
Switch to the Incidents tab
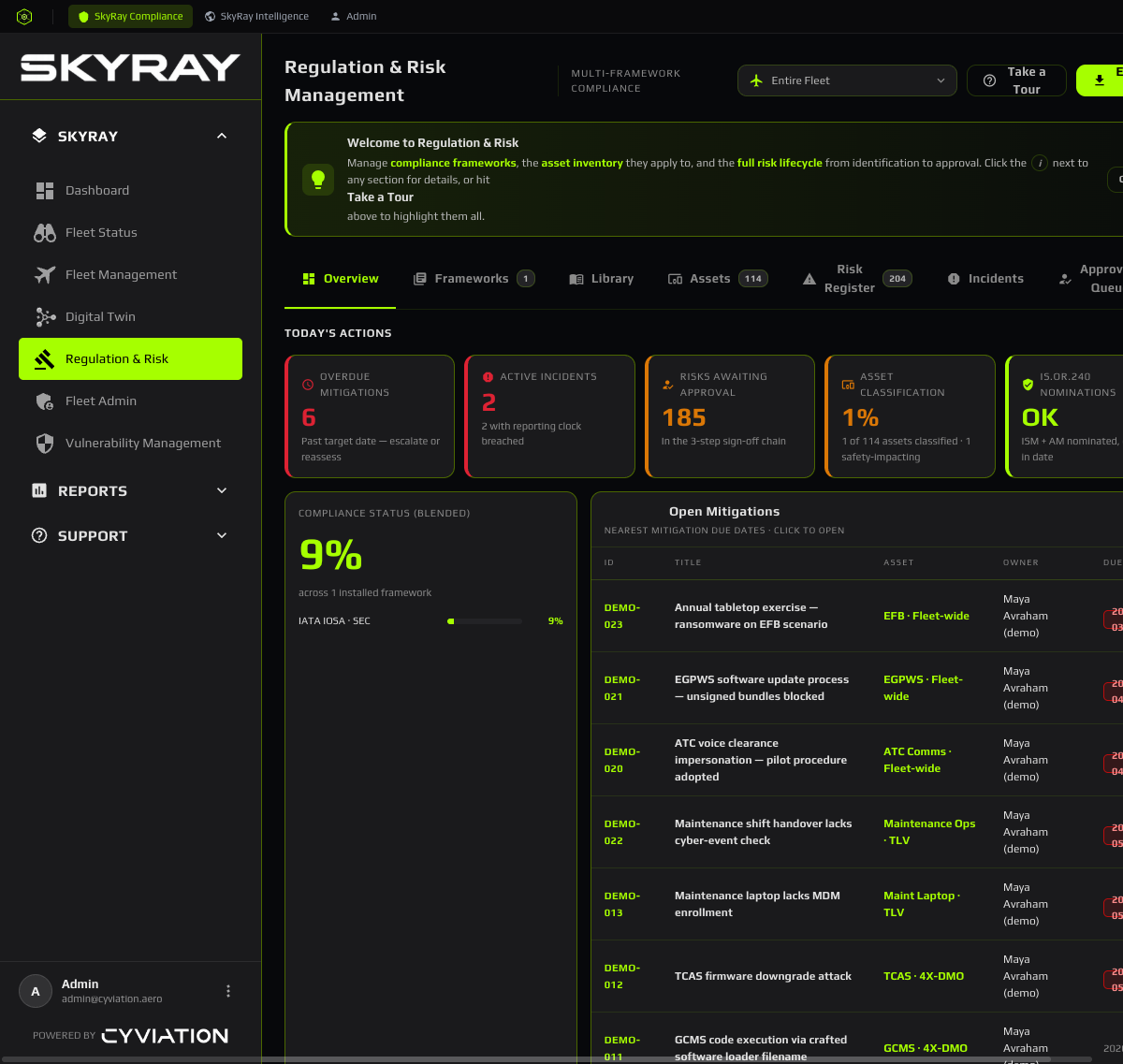(x=985, y=279)
